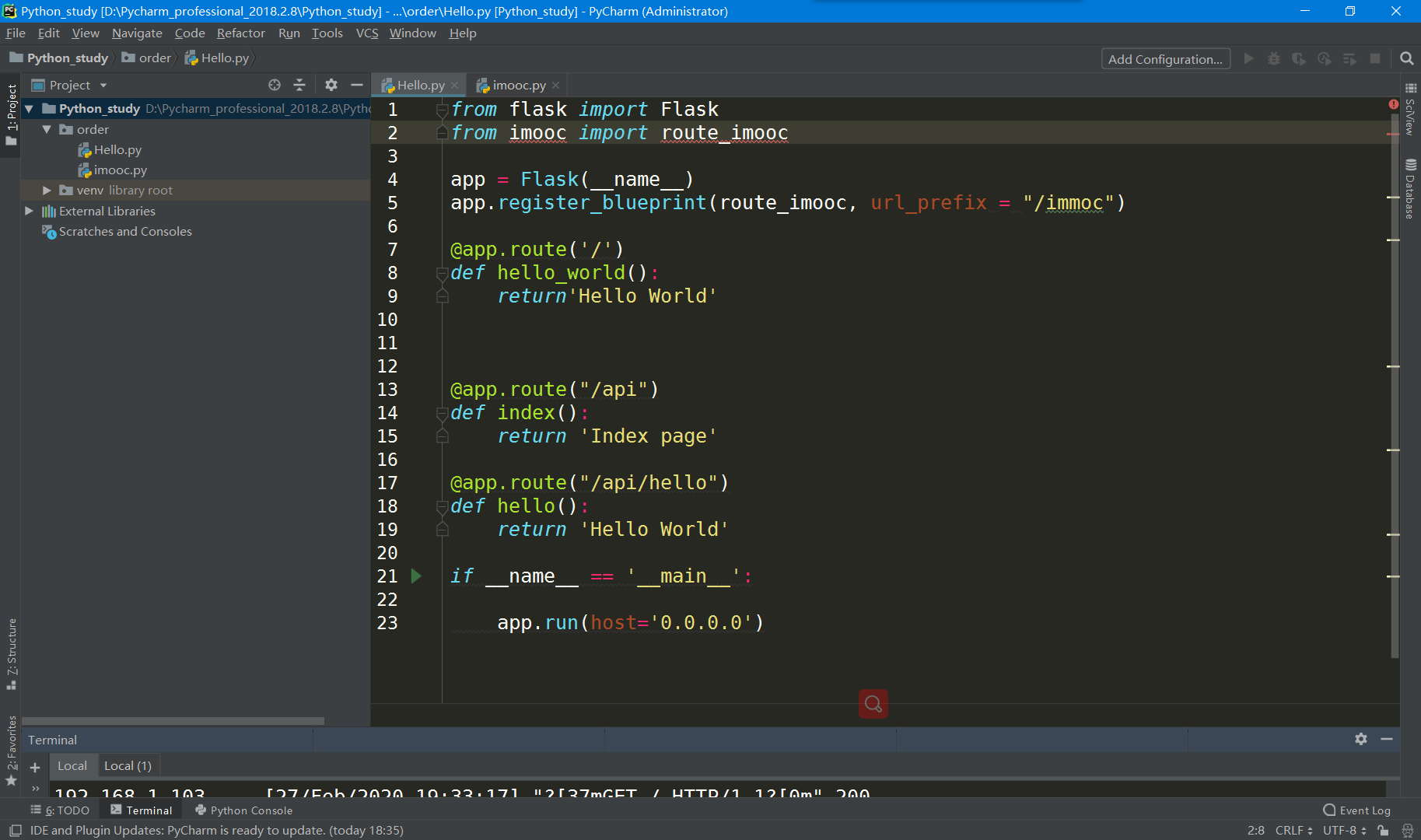Open the Help menu
Viewport: 1421px width, 840px height.
[x=463, y=33]
